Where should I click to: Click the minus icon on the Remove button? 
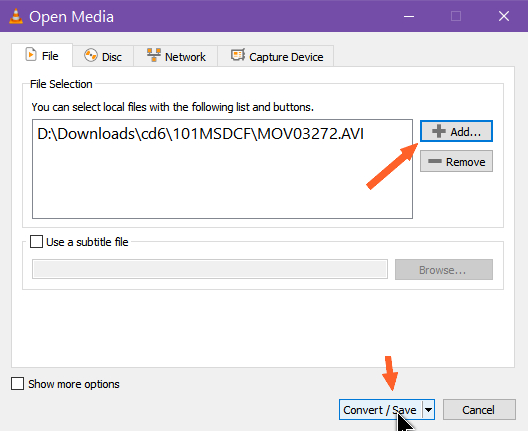click(x=435, y=161)
